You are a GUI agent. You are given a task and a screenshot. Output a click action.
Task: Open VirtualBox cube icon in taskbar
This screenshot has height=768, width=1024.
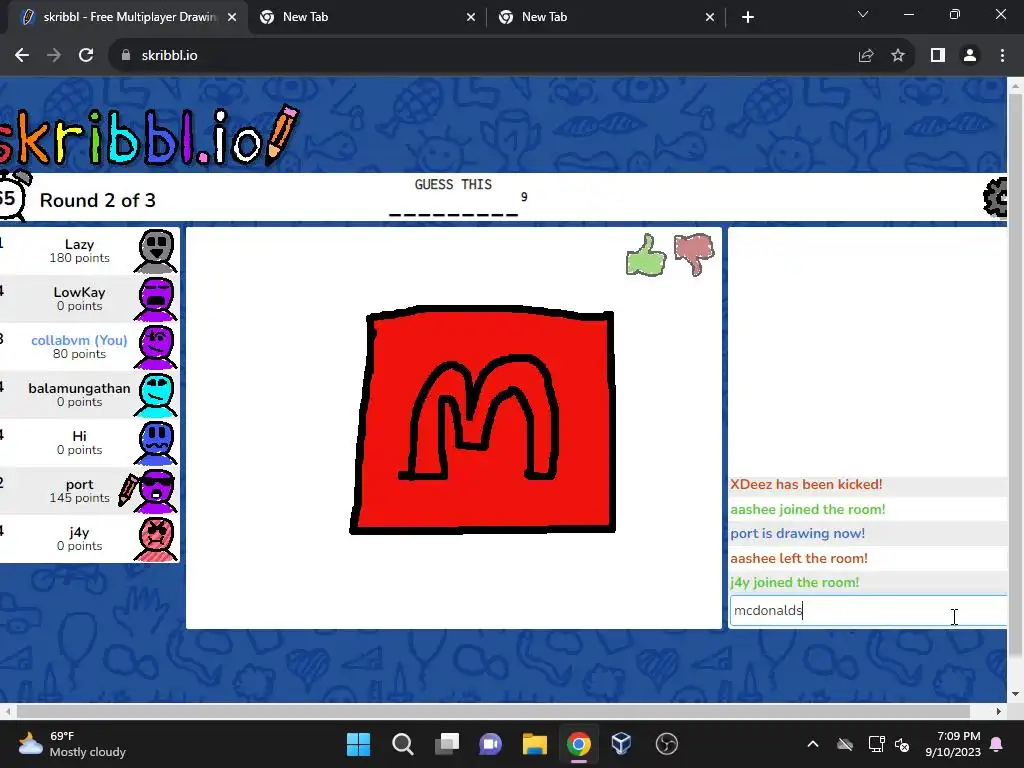pos(621,744)
